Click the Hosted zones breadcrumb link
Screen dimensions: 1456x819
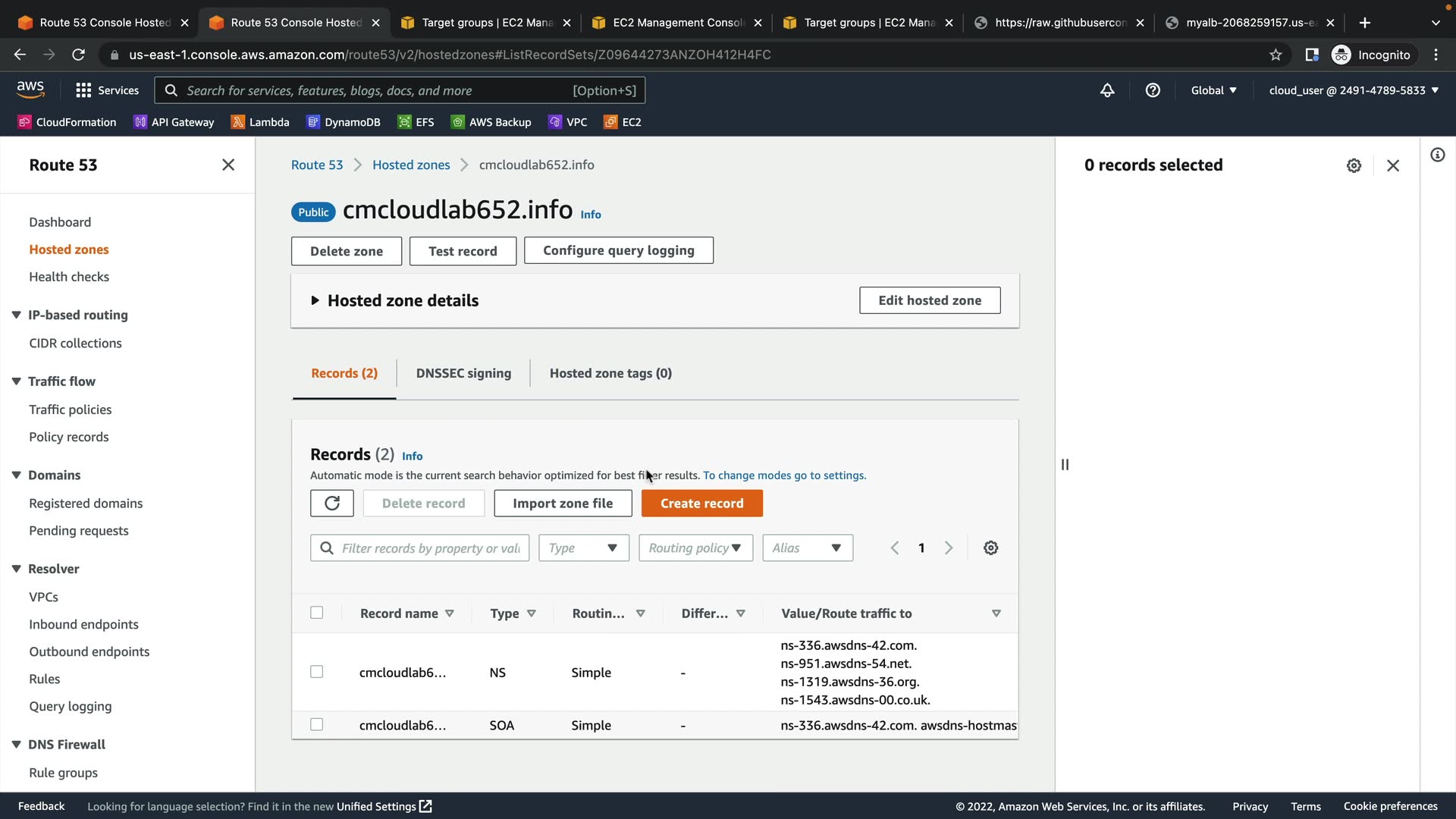coord(410,165)
